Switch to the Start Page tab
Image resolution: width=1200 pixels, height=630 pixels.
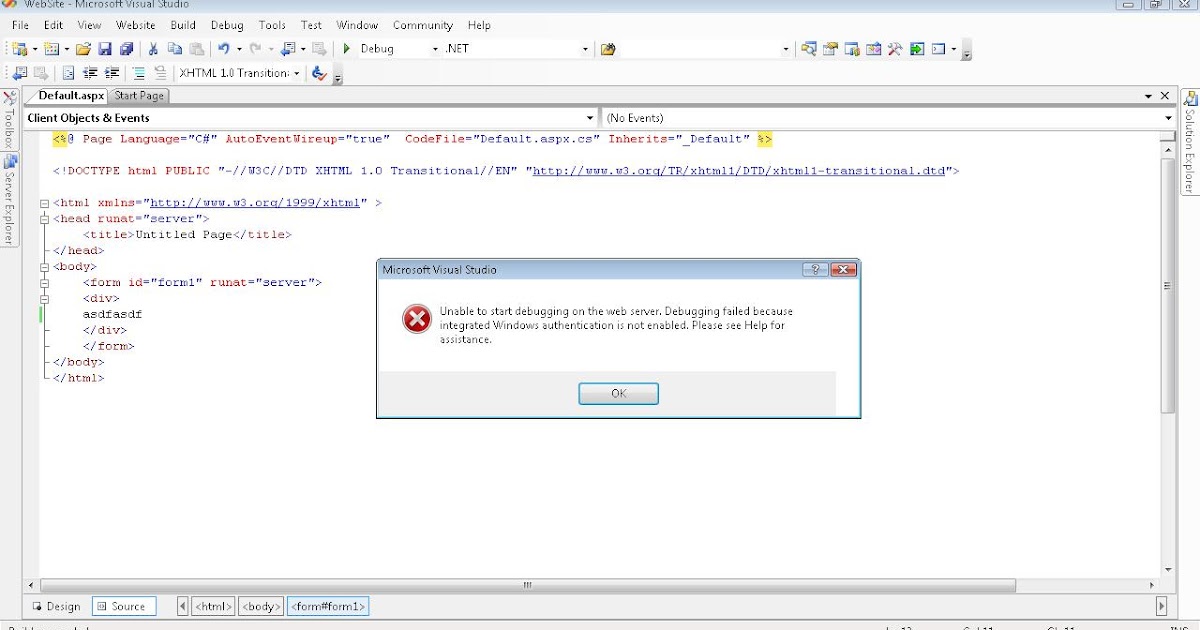(x=139, y=95)
